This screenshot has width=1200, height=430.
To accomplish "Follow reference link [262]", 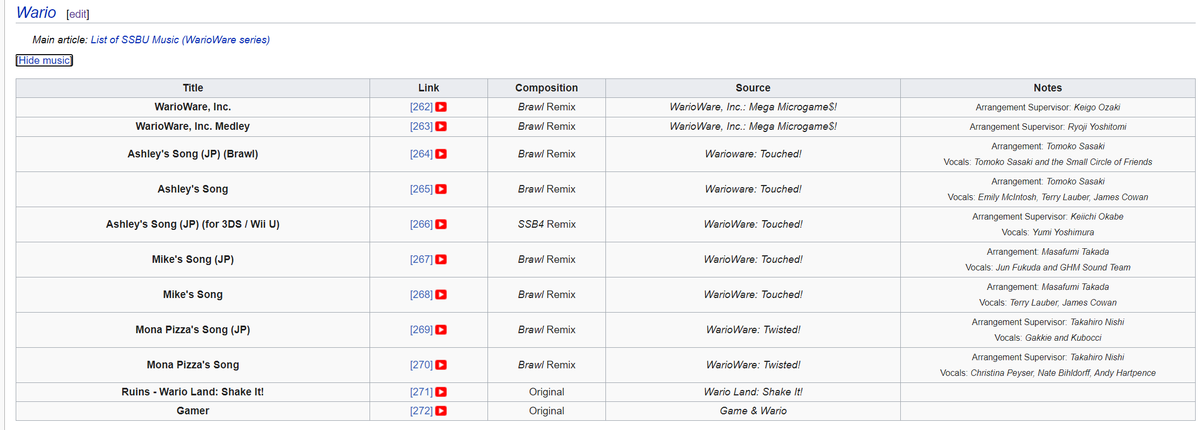I will (x=420, y=107).
